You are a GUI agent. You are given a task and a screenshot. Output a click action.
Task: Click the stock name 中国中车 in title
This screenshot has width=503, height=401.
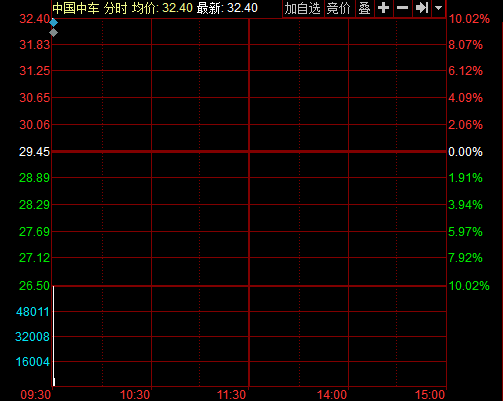point(76,8)
